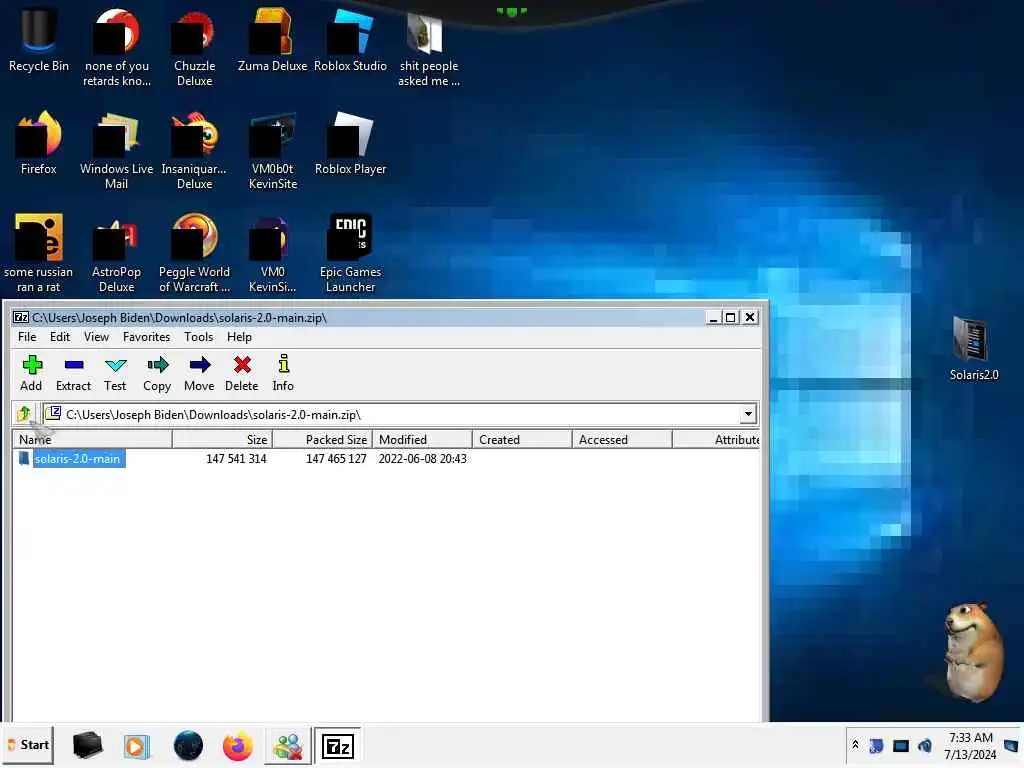Click modified date 2022-06-08 20:43

[x=423, y=458]
